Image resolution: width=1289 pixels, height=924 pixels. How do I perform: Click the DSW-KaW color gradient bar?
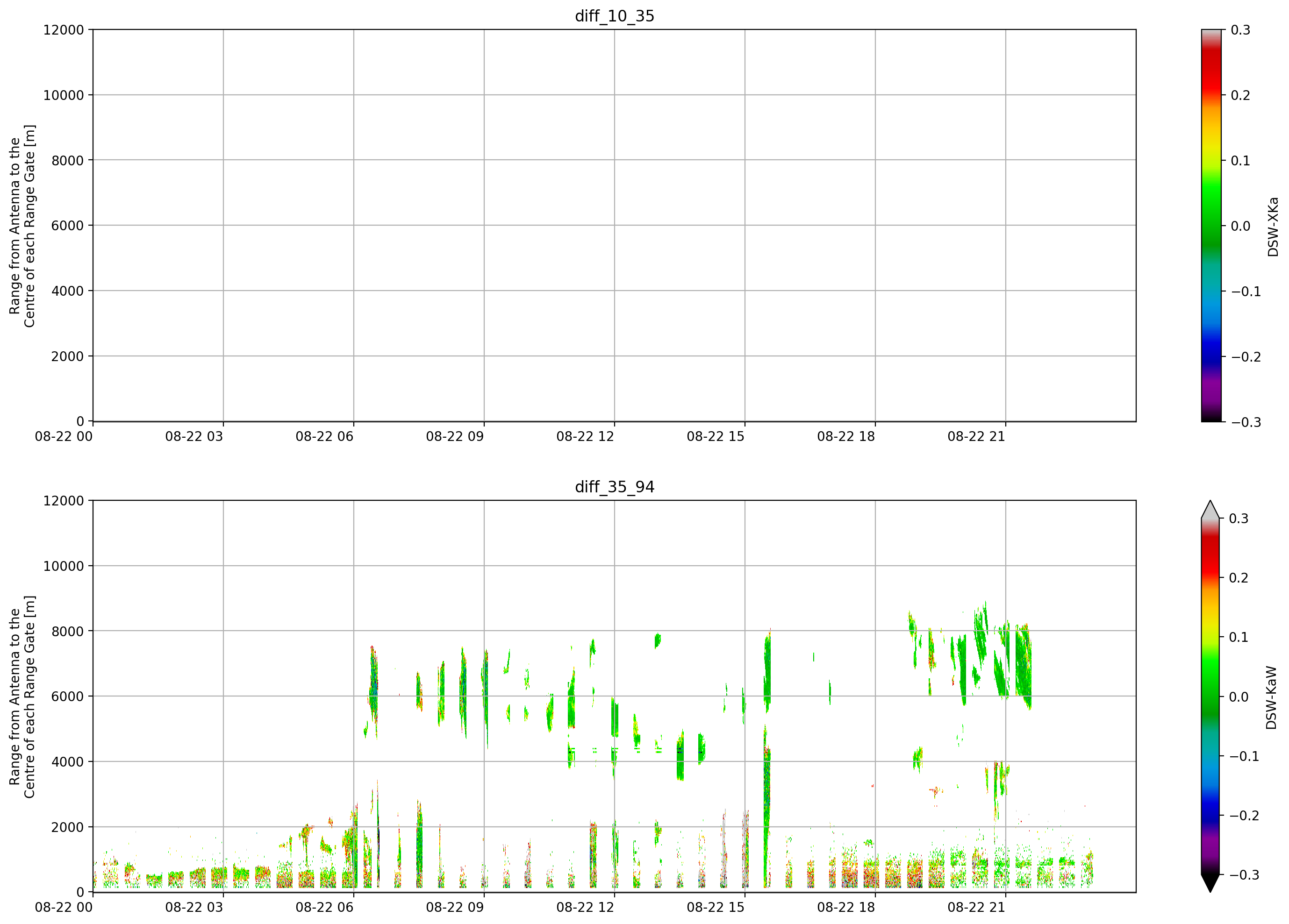[x=1211, y=696]
